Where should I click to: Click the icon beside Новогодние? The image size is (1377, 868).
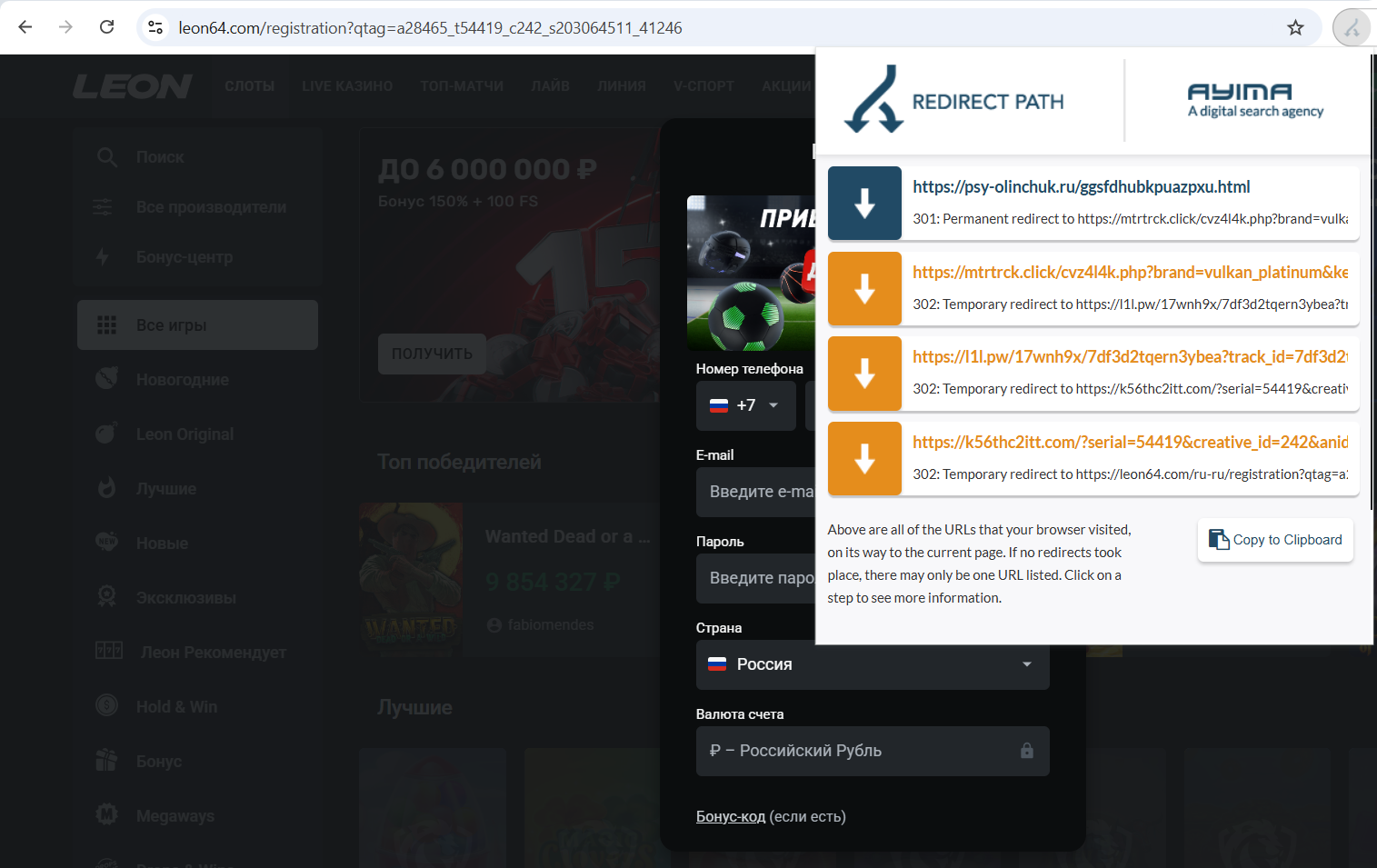(106, 378)
